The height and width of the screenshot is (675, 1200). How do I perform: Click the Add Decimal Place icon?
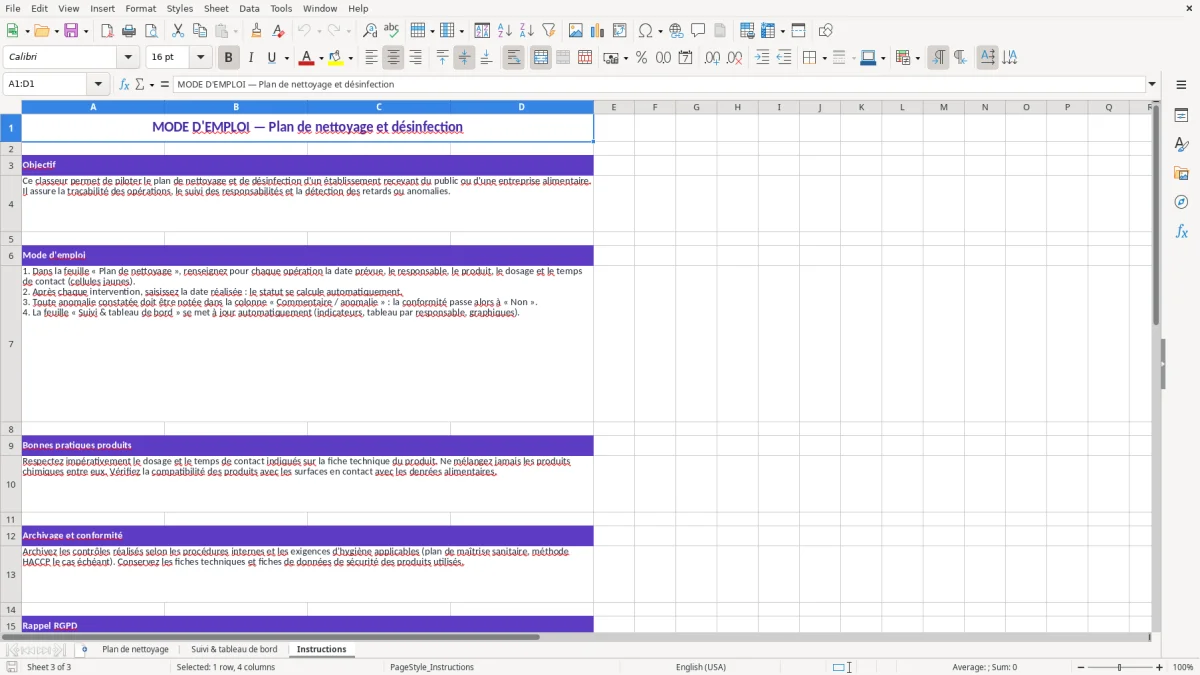pyautogui.click(x=713, y=58)
